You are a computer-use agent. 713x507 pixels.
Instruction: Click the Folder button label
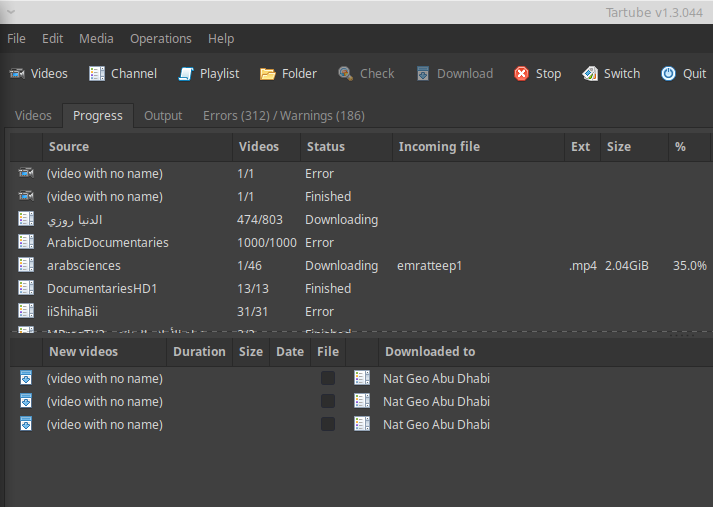[x=299, y=73]
